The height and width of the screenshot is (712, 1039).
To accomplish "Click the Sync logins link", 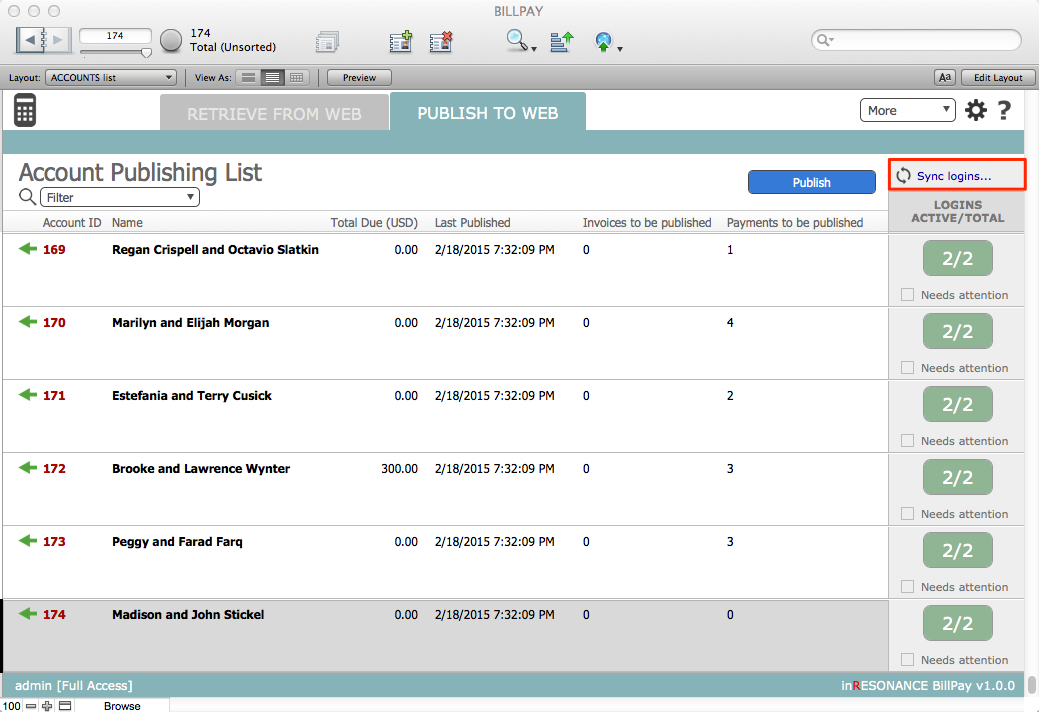I will (x=953, y=176).
